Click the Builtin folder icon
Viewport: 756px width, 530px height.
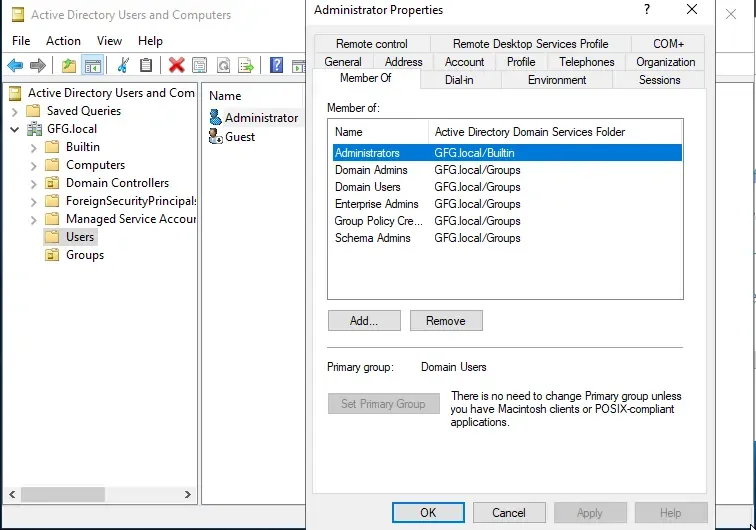click(x=52, y=147)
